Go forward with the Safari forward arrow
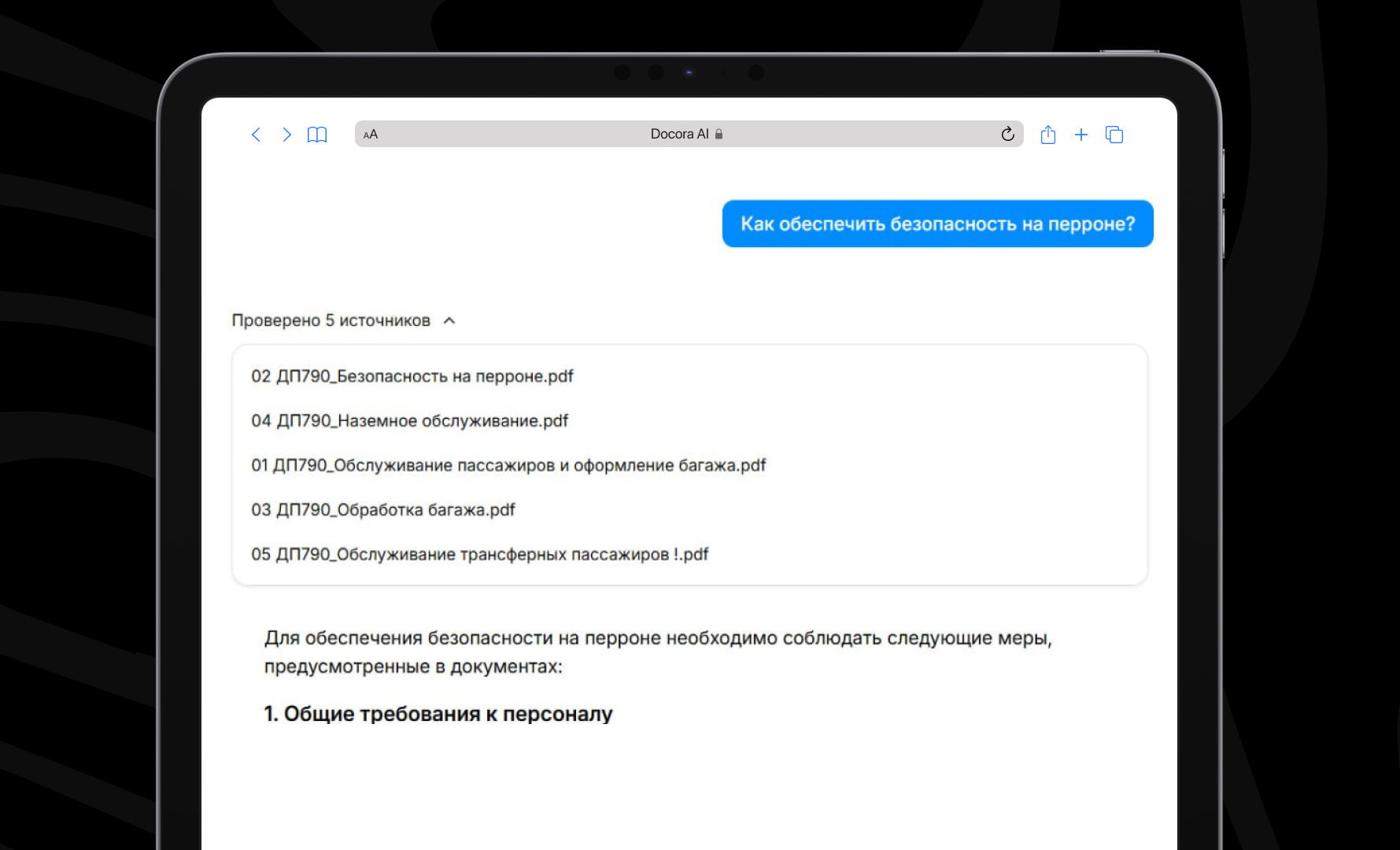The image size is (1400, 850). pos(286,135)
